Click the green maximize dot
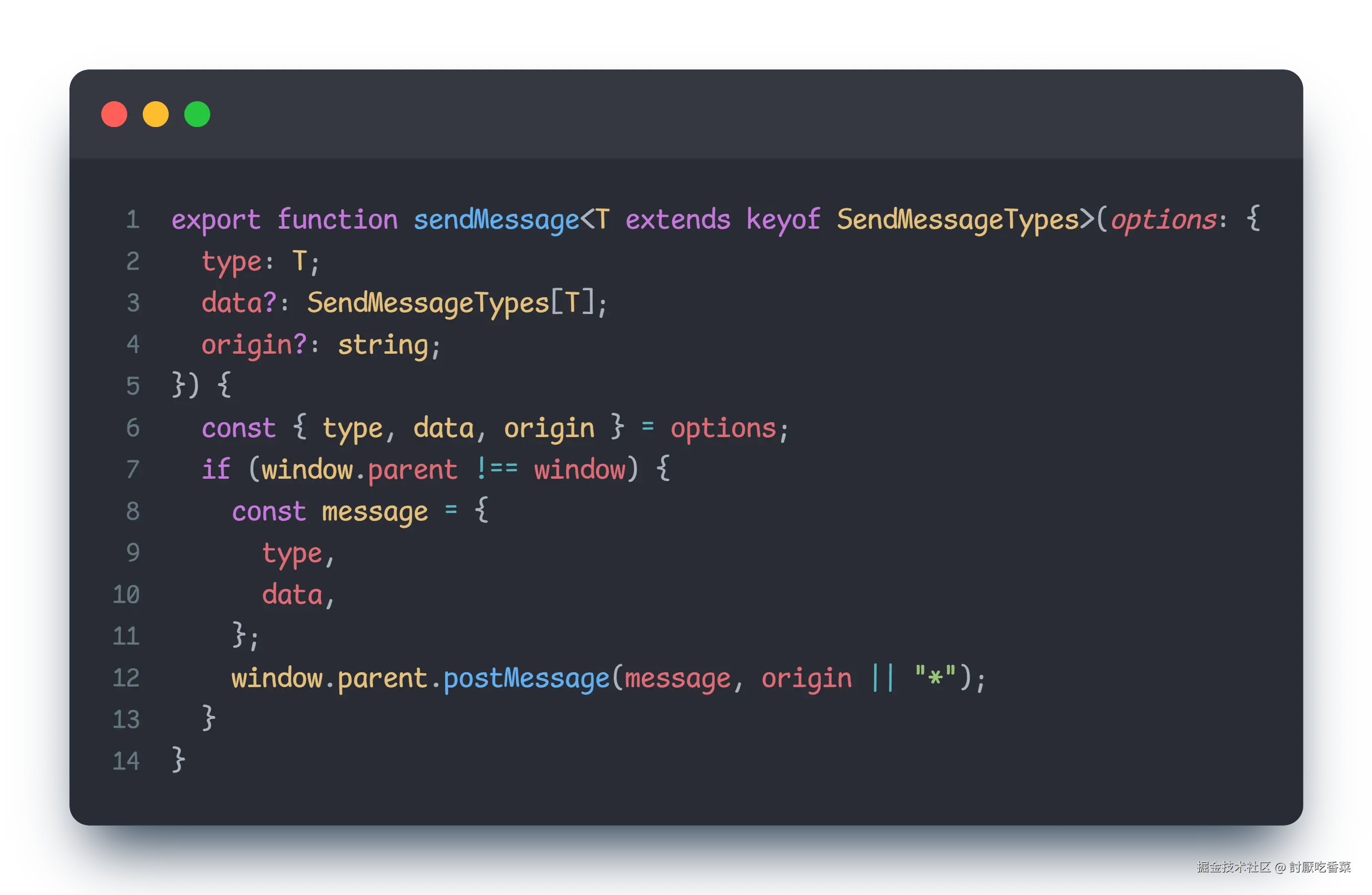The width and height of the screenshot is (1372, 895). click(x=197, y=114)
